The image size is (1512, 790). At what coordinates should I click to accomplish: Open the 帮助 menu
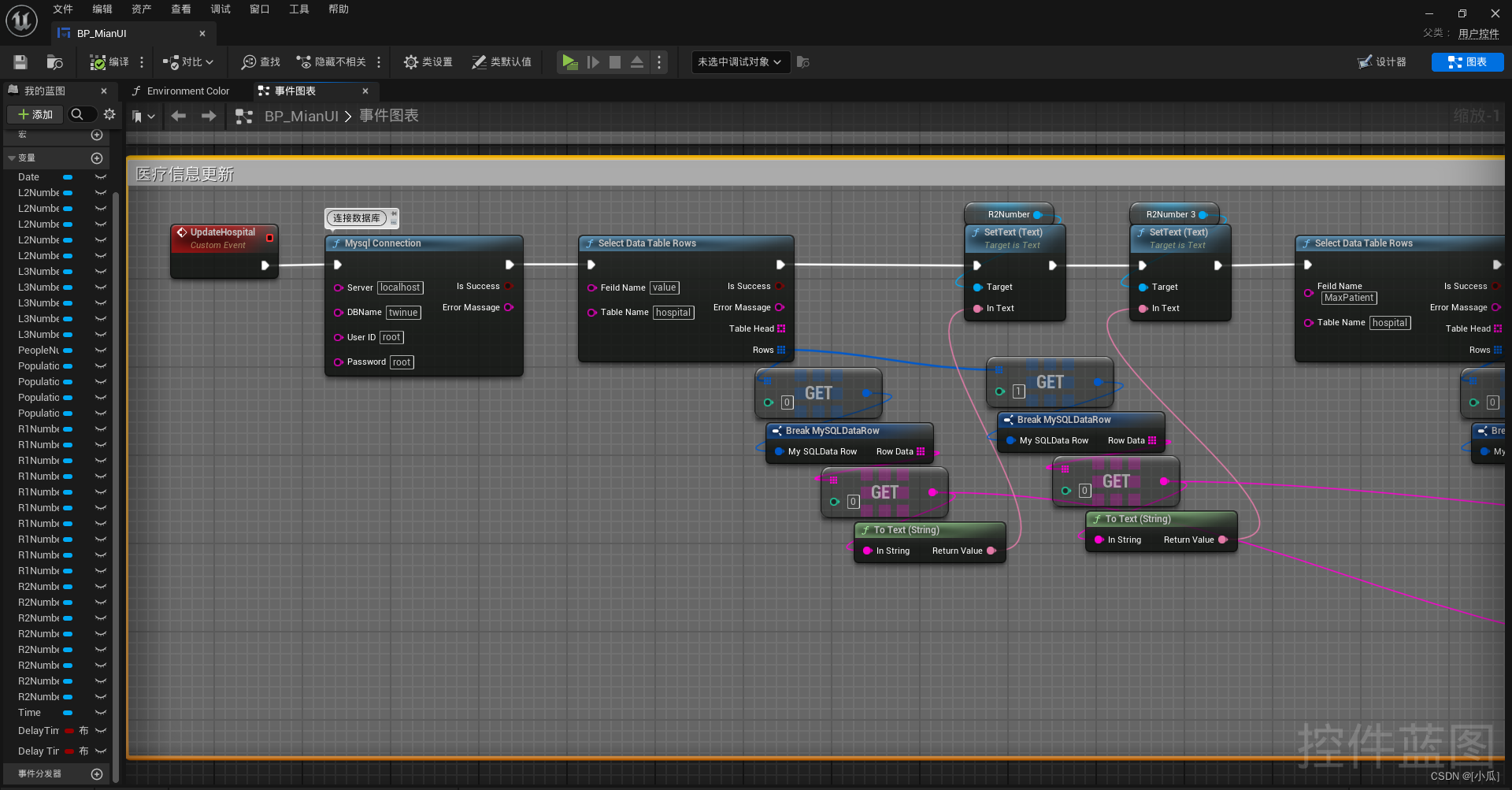339,9
